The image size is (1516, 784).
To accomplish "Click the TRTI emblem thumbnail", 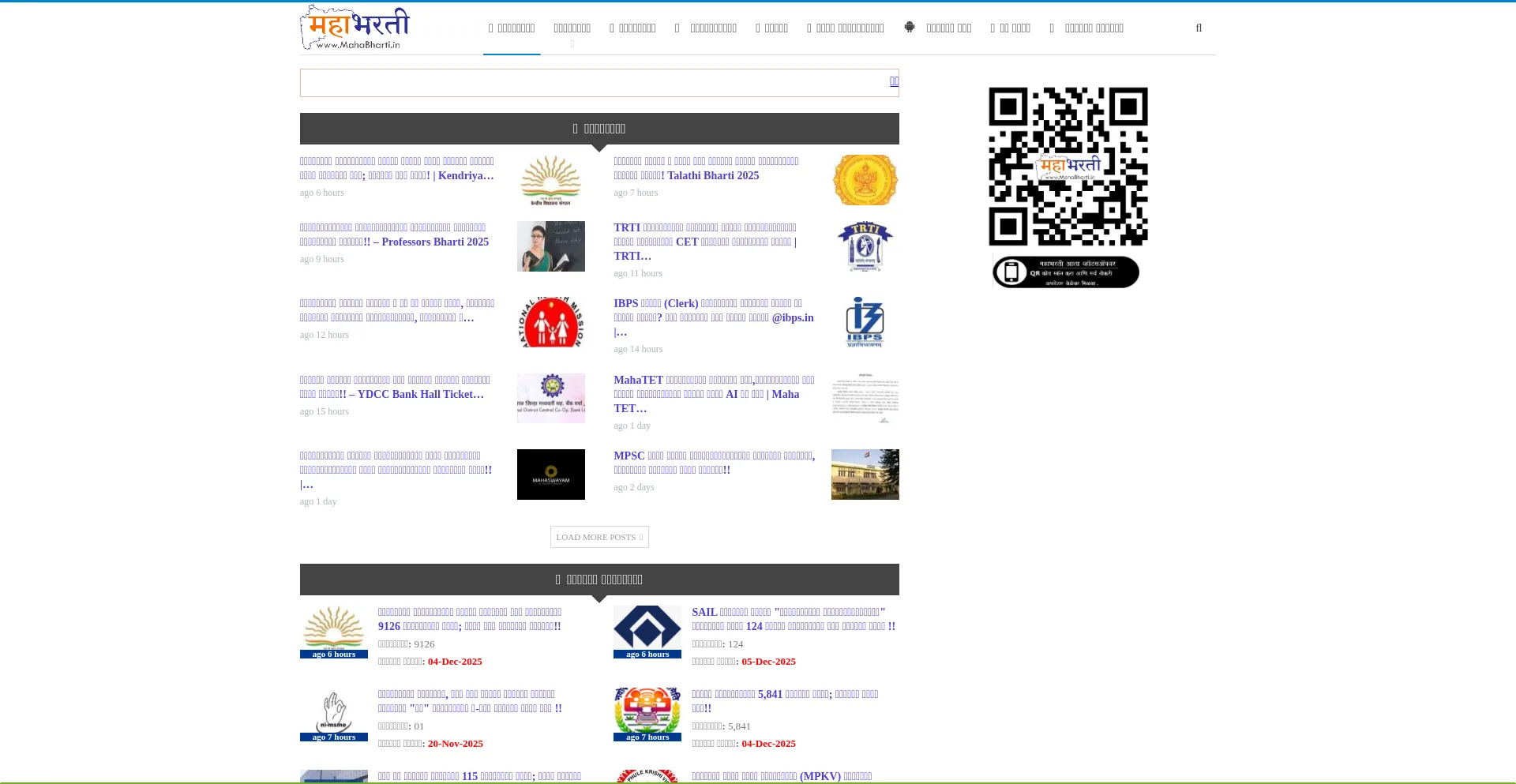I will pos(865,246).
